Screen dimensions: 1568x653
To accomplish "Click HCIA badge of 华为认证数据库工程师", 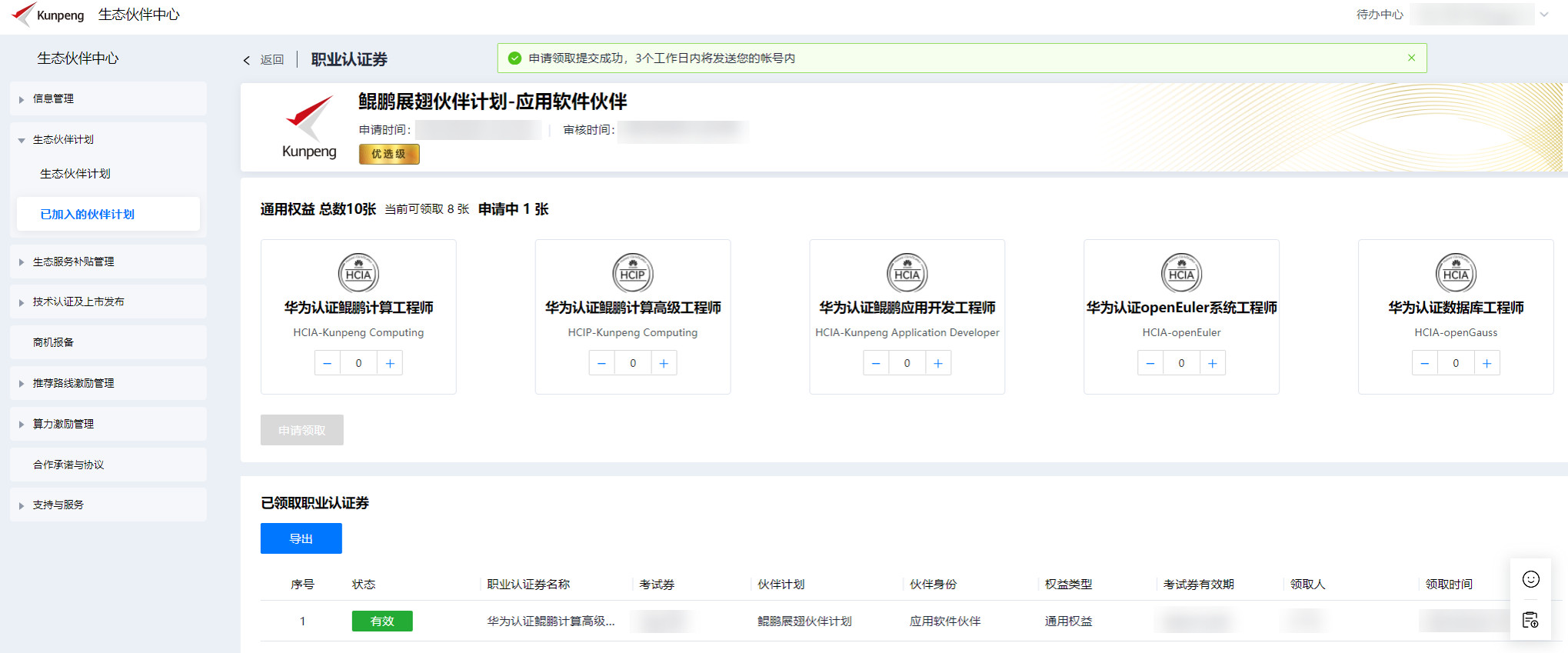I will [x=1456, y=273].
